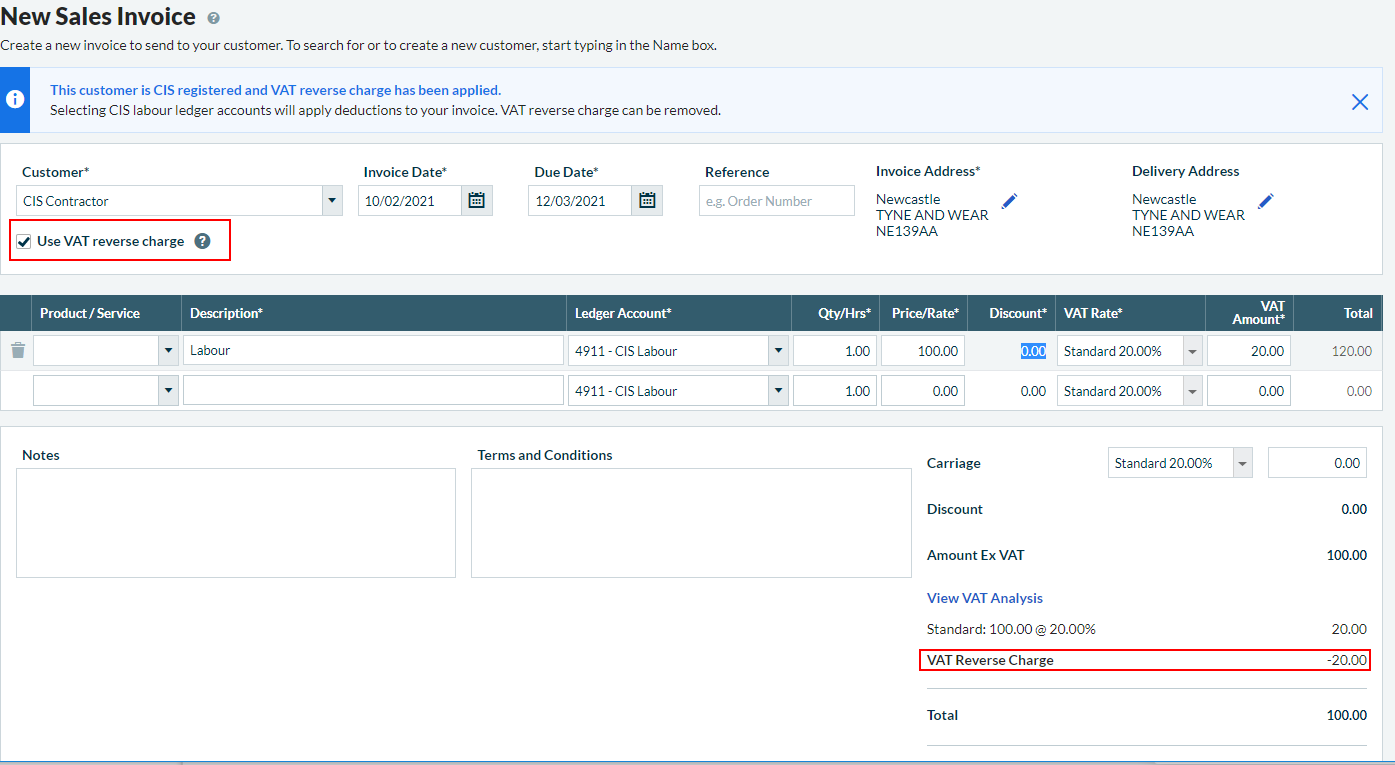Open Product / Service dropdown on second row
The height and width of the screenshot is (765, 1395).
pyautogui.click(x=168, y=391)
